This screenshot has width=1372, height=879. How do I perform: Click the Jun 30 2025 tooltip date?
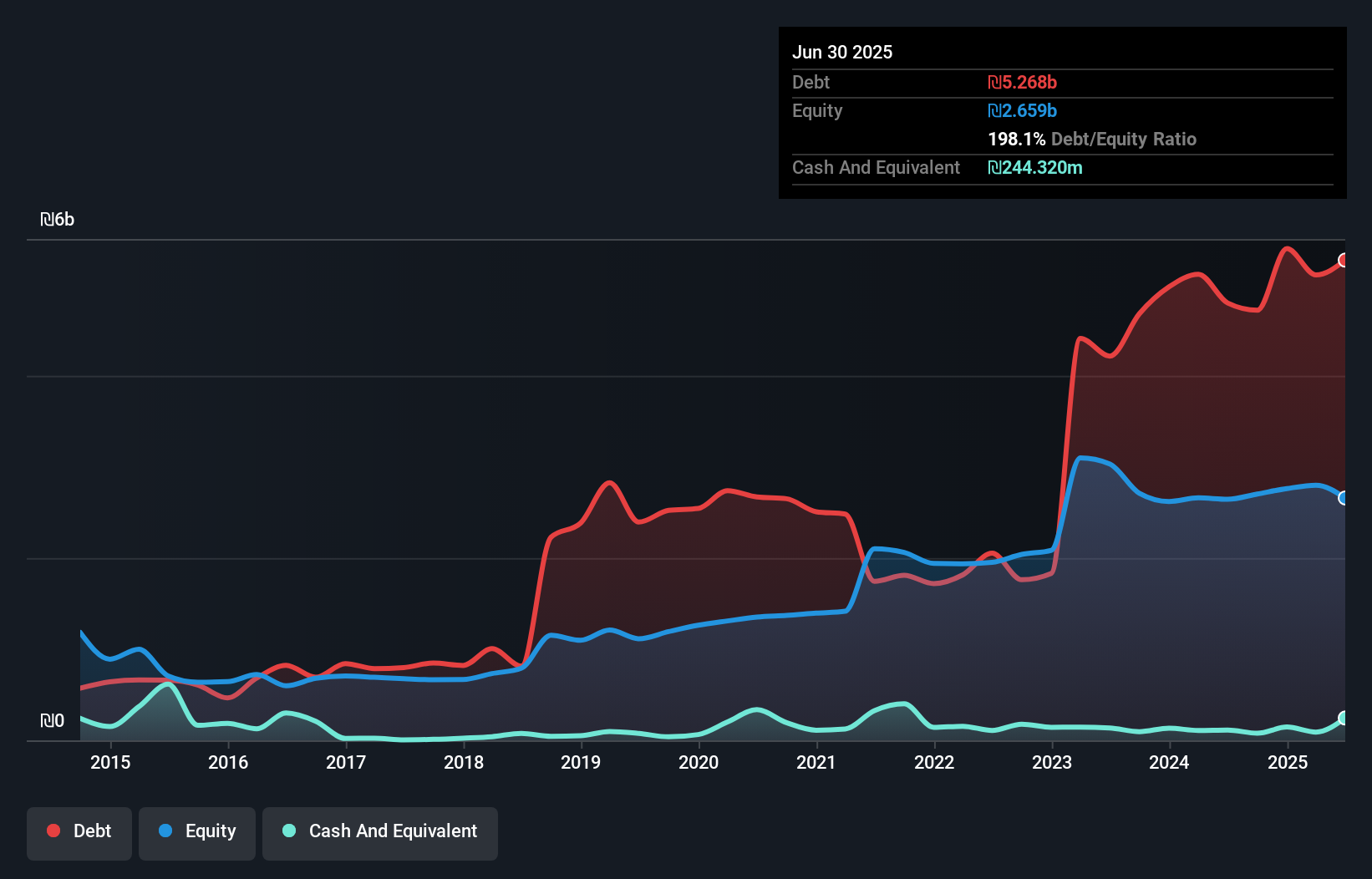coord(842,52)
